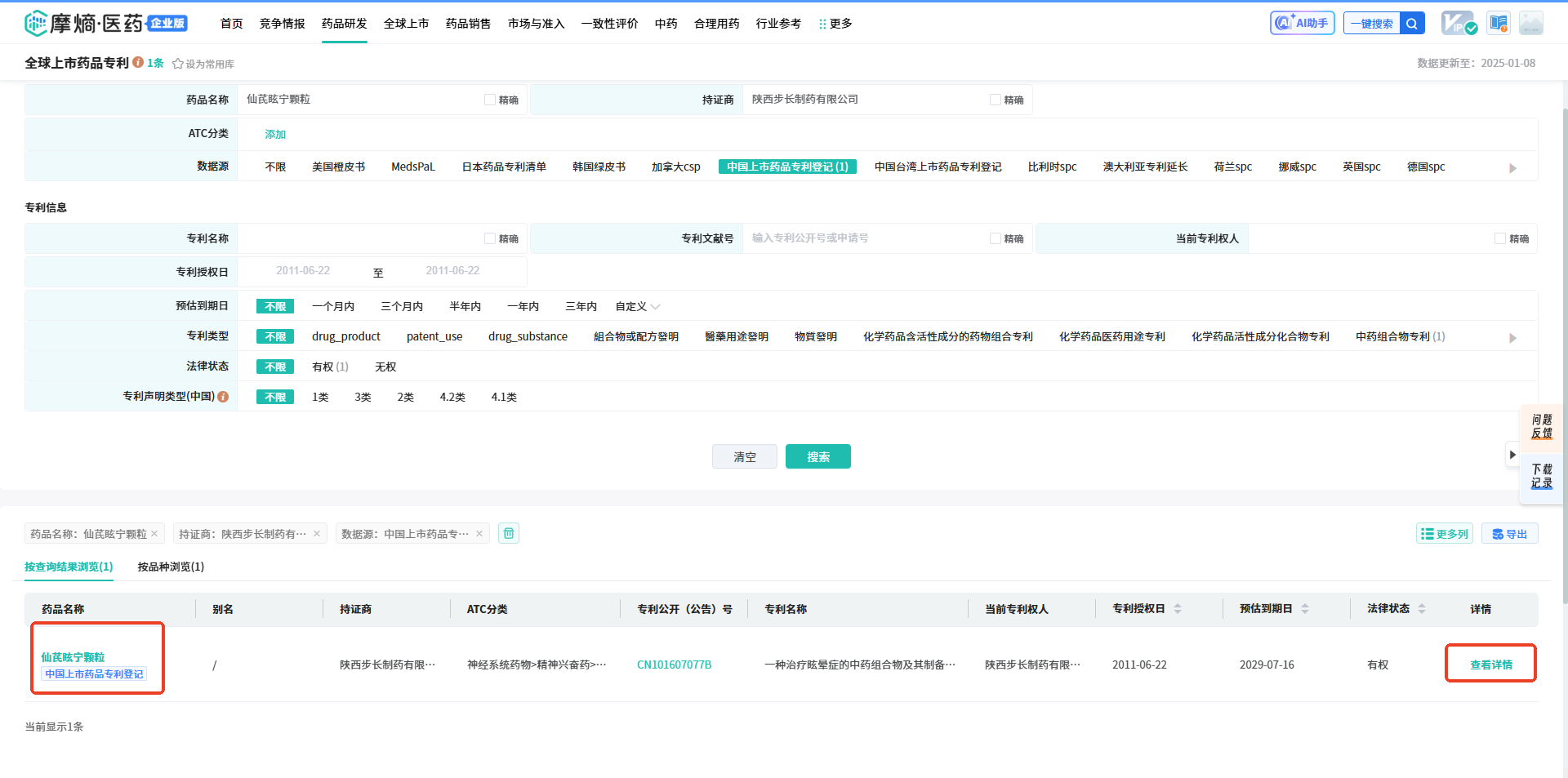
Task: Click the 清空 button
Action: coord(745,456)
